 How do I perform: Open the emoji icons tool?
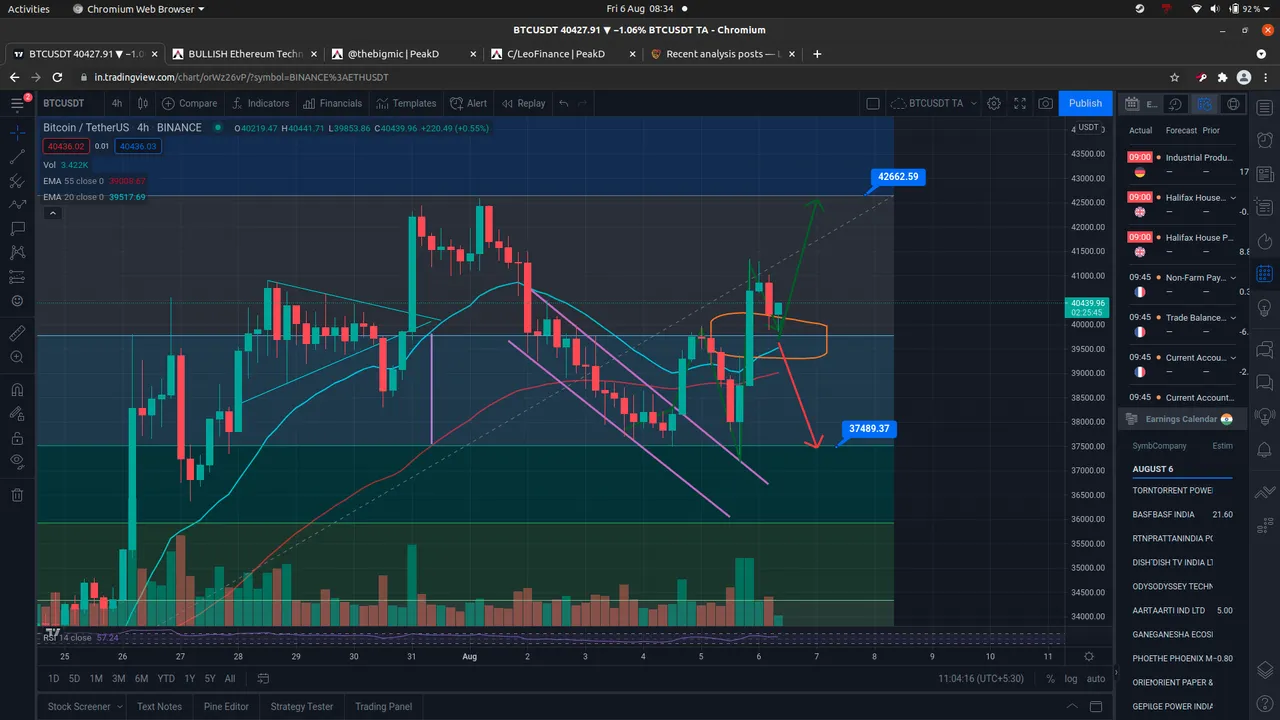pos(17,301)
